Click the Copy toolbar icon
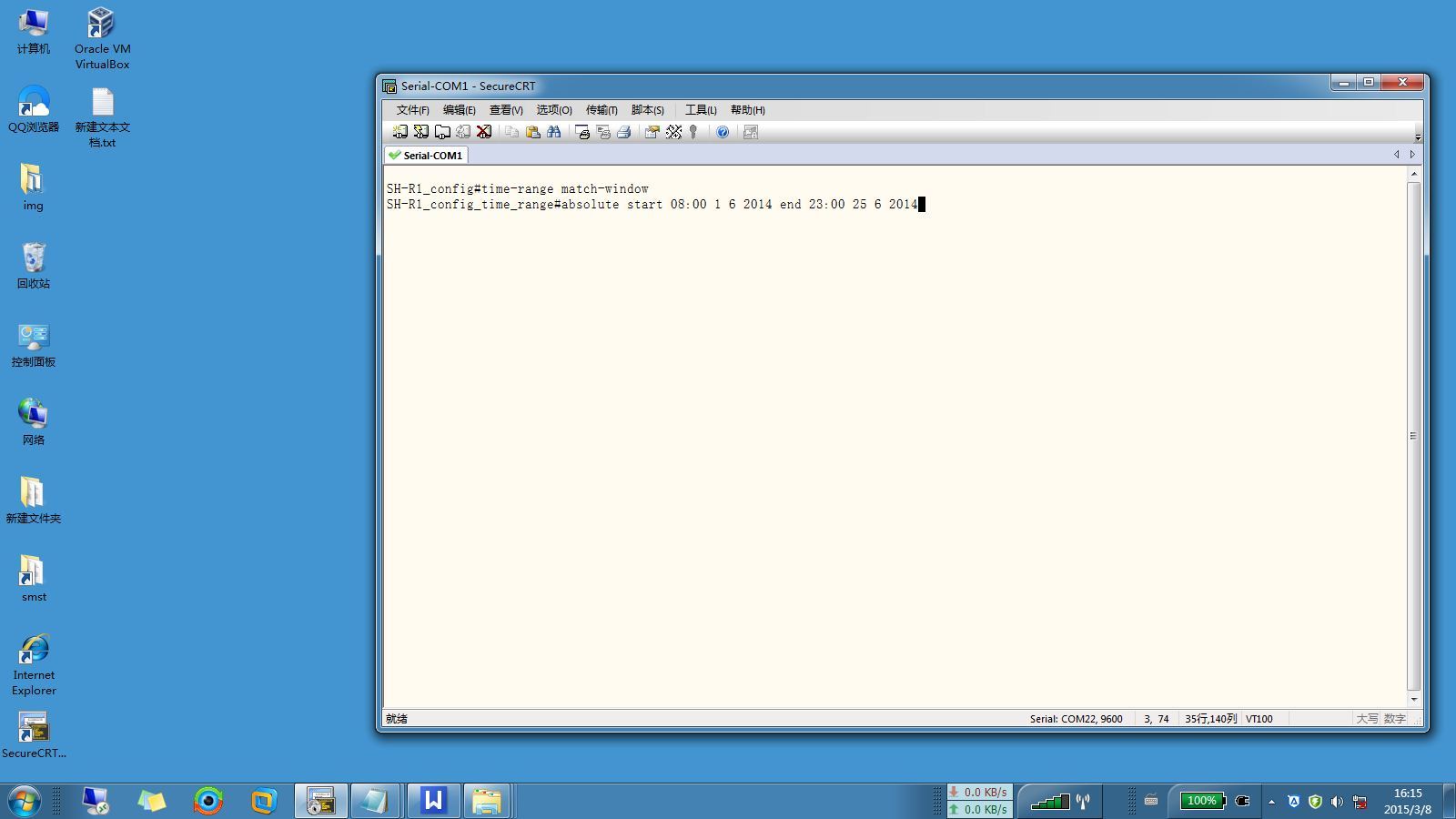 (511, 132)
